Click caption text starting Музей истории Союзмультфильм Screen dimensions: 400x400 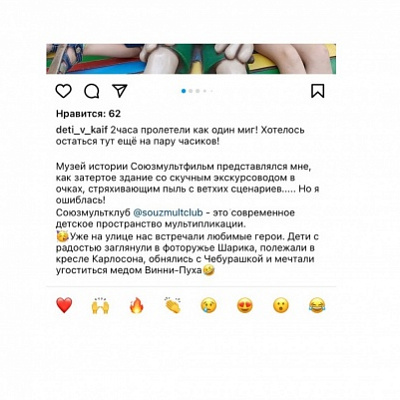[188, 183]
